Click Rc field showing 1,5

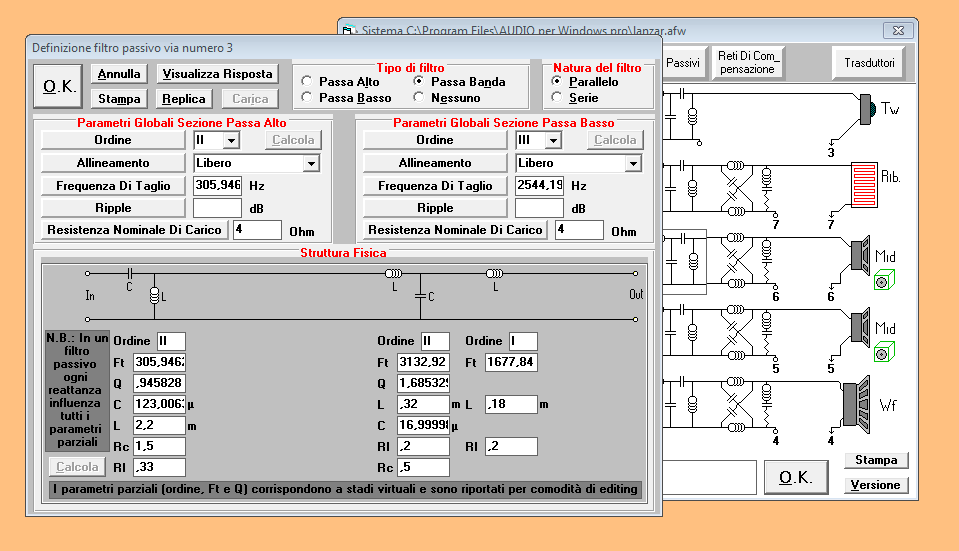coord(159,446)
